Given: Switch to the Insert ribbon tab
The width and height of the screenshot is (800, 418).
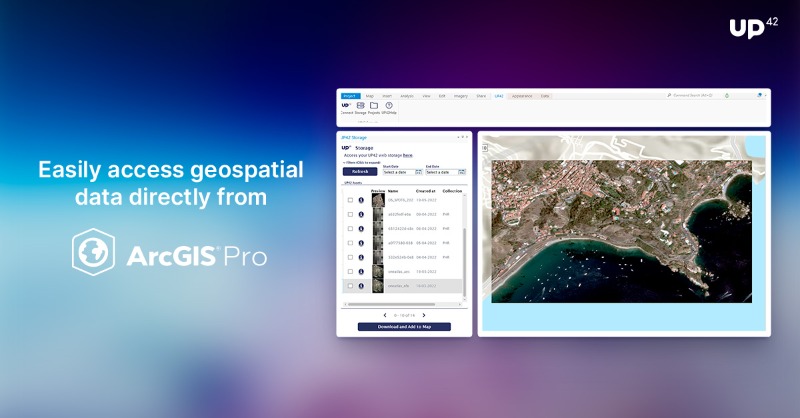Looking at the screenshot, I should tap(387, 96).
